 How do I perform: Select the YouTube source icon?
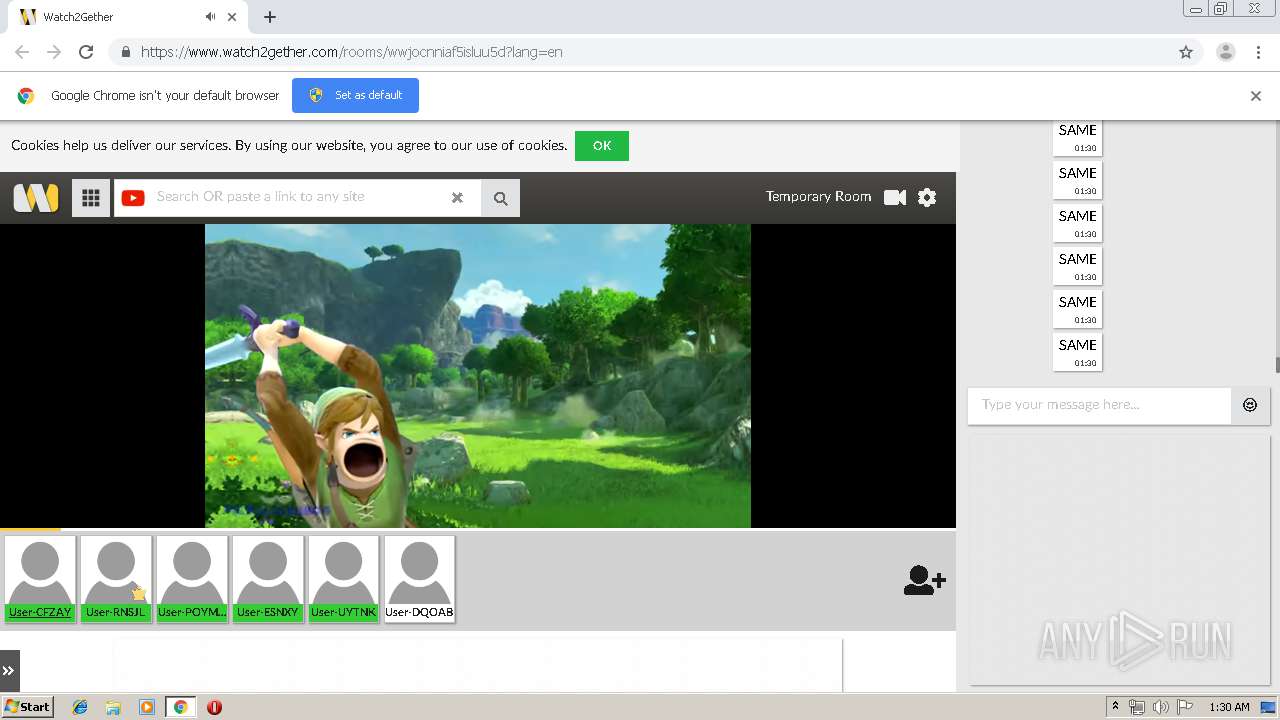[x=133, y=197]
